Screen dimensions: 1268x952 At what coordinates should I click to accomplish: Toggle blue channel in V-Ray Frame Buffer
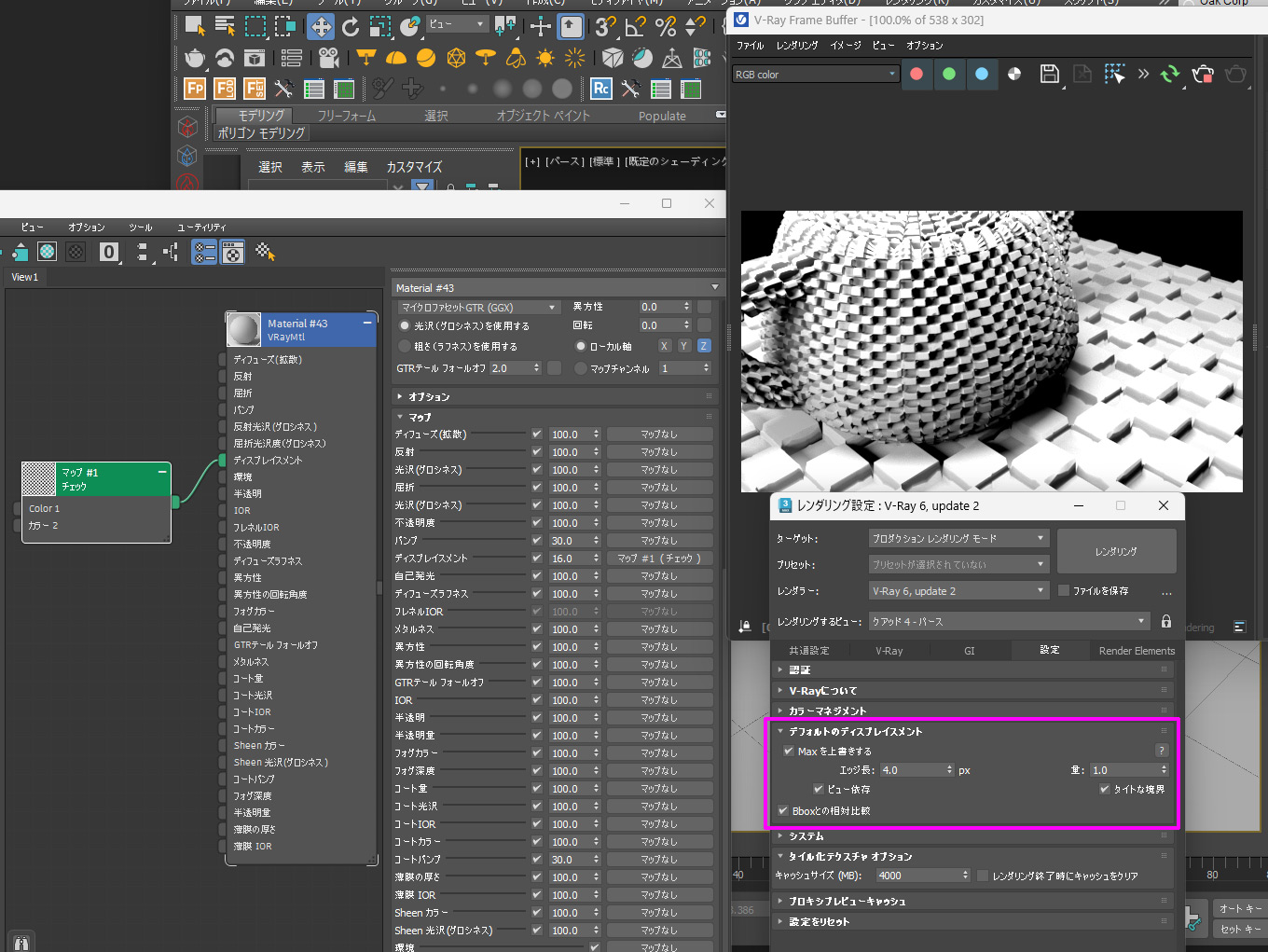(x=982, y=74)
